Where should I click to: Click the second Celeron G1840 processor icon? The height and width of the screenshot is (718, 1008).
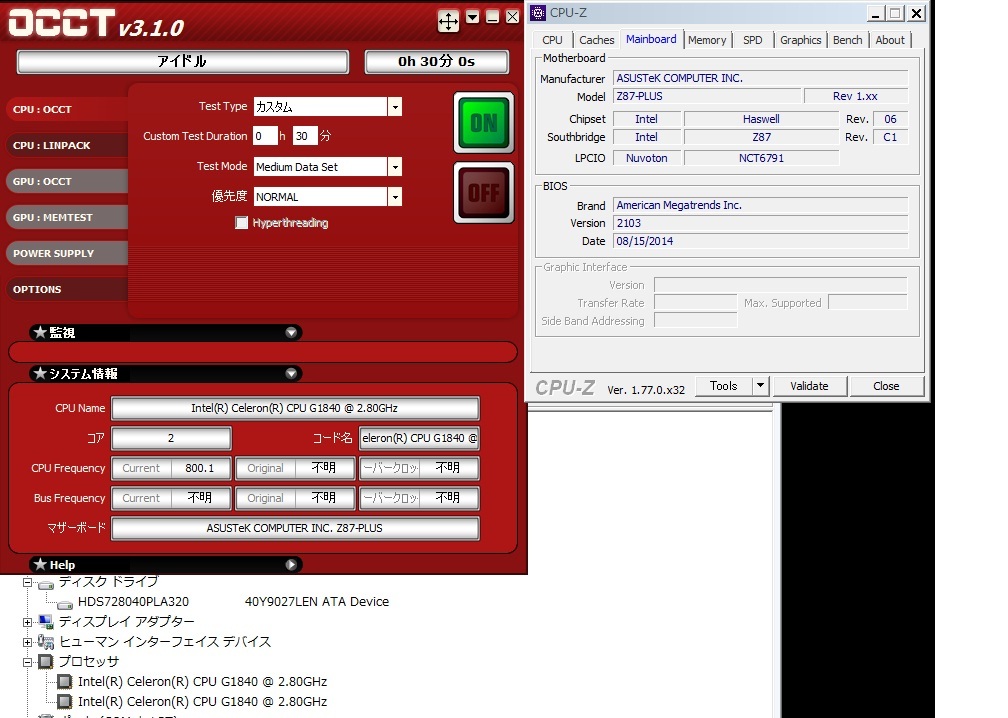[64, 701]
